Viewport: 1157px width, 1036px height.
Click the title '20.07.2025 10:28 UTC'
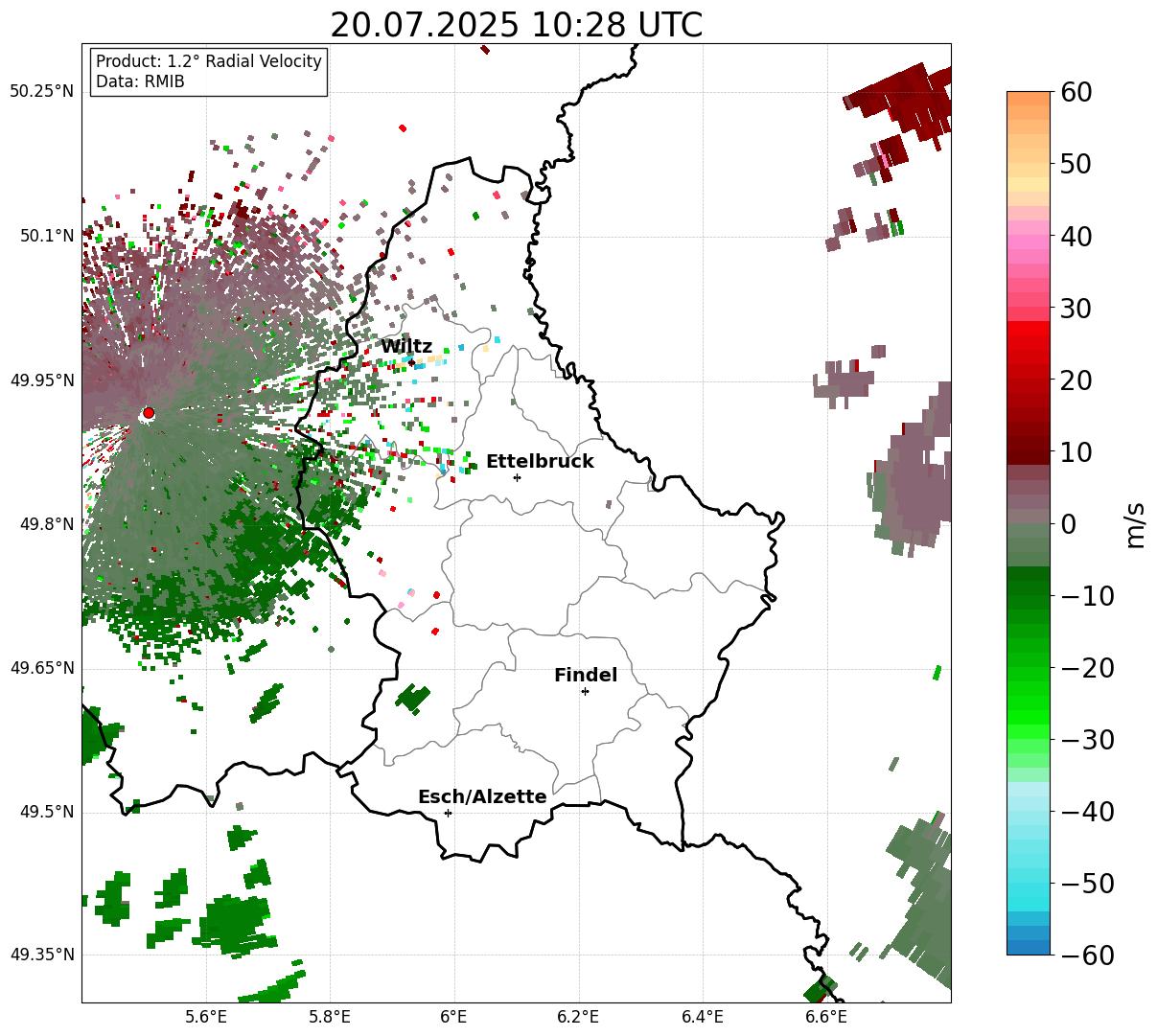click(516, 25)
